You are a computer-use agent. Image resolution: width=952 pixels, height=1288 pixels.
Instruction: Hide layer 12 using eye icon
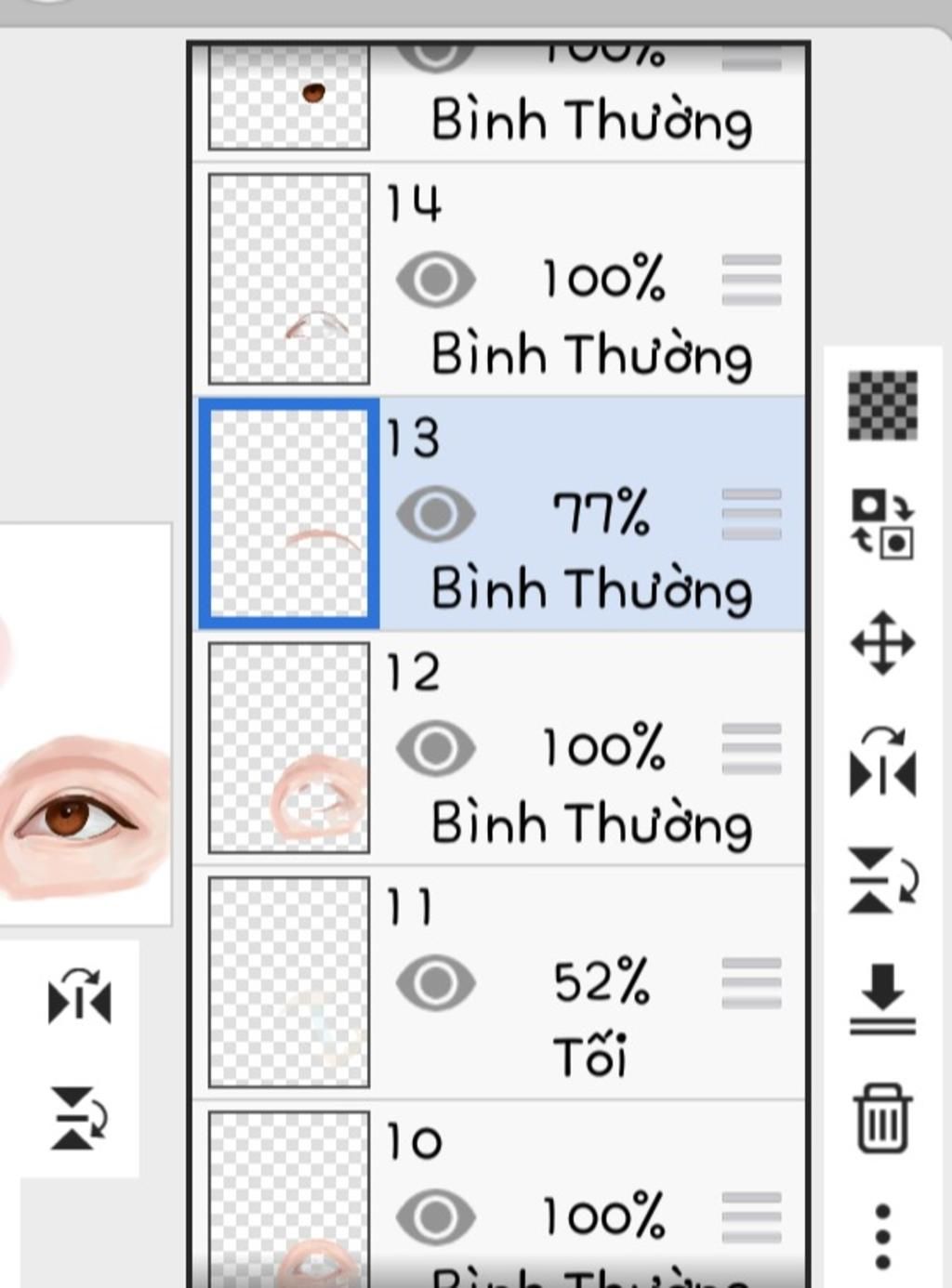point(436,748)
